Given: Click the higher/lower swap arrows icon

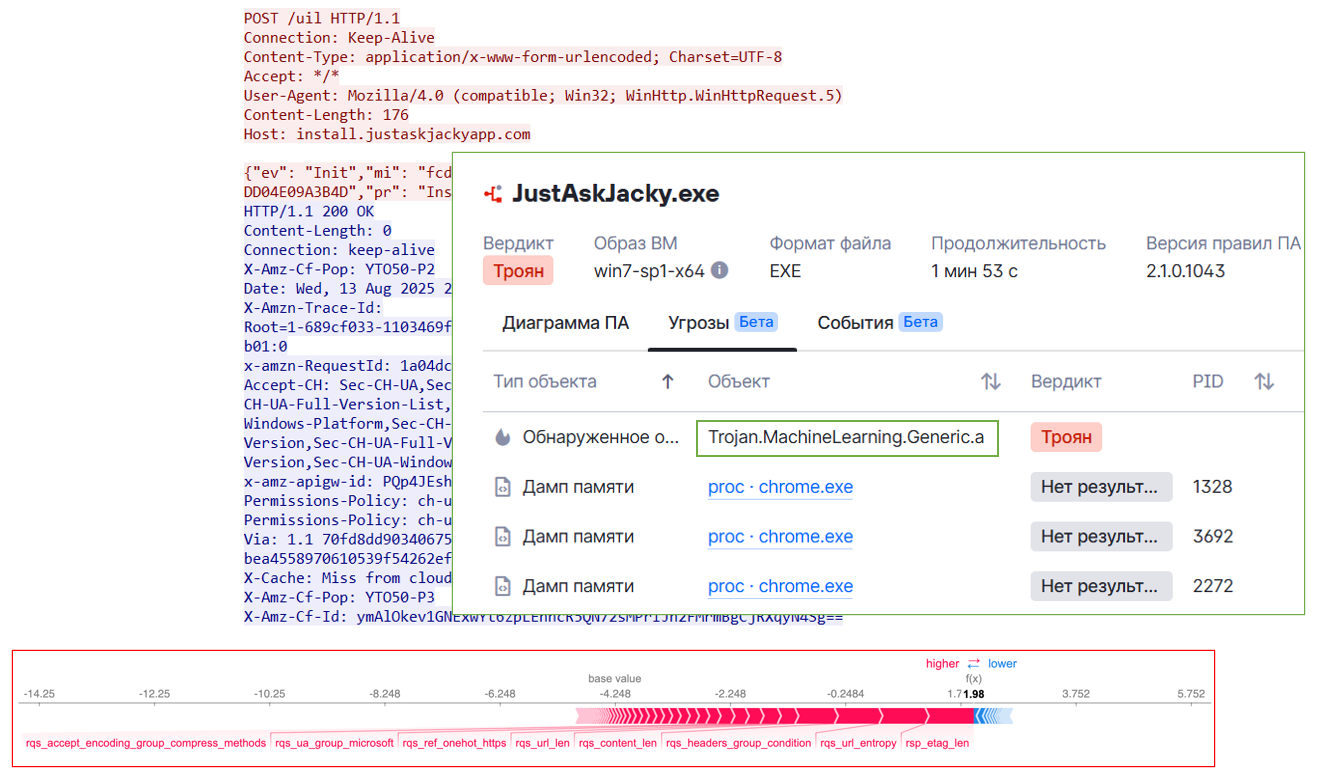Looking at the screenshot, I should tap(973, 664).
